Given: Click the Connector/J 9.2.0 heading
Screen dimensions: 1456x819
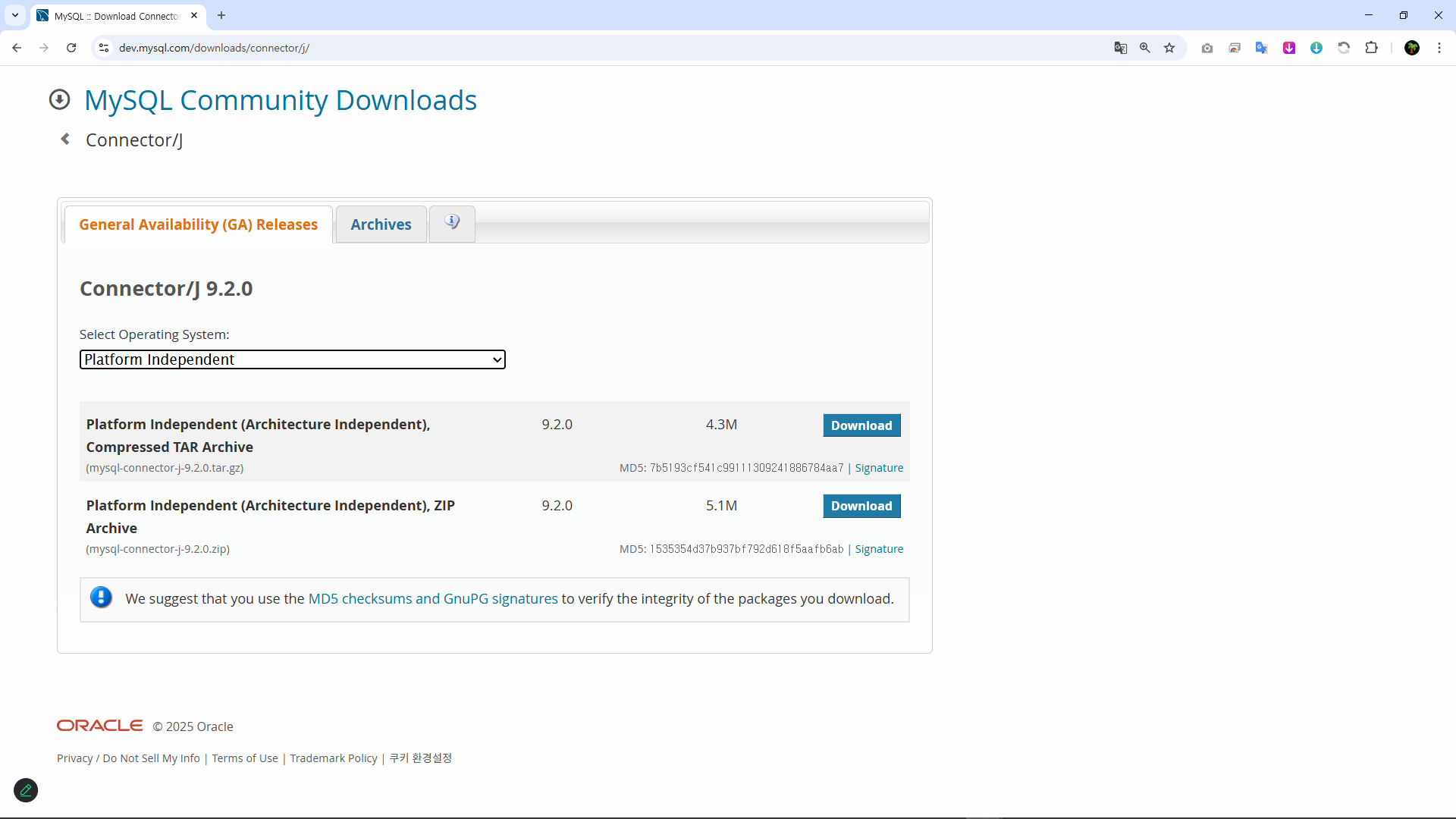Looking at the screenshot, I should 166,289.
